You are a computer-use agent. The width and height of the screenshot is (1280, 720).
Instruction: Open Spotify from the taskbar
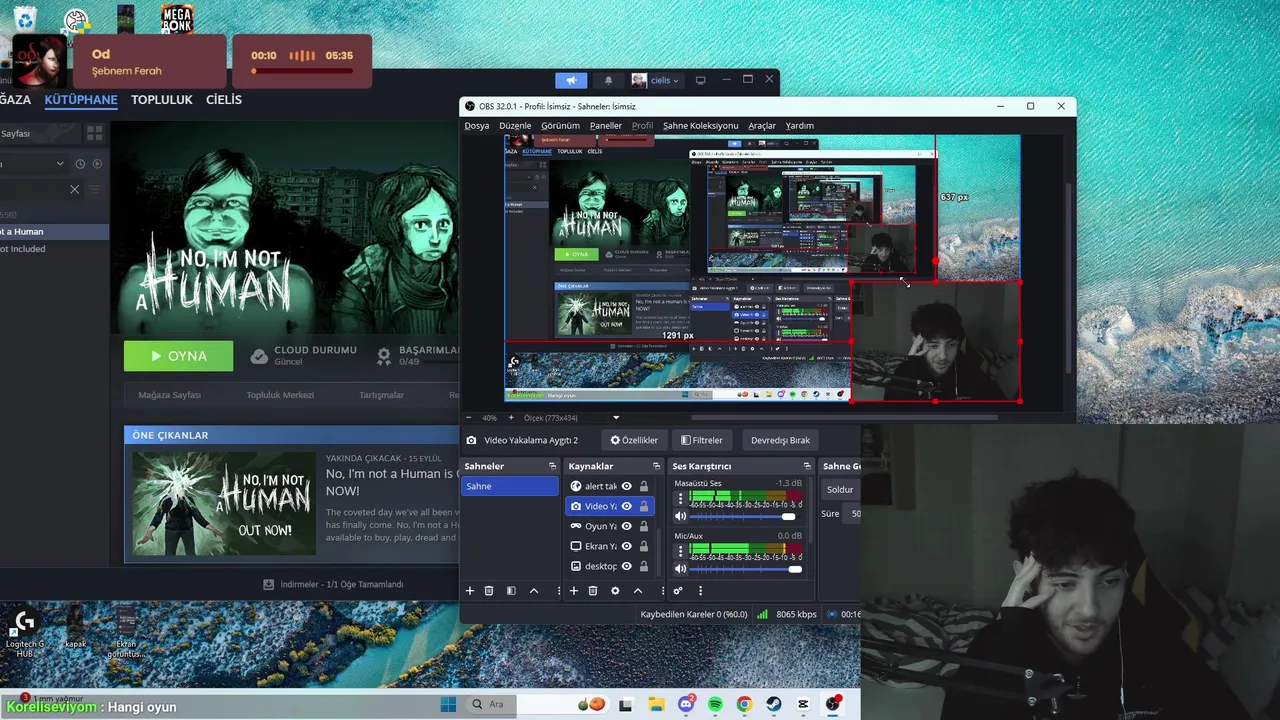click(715, 704)
